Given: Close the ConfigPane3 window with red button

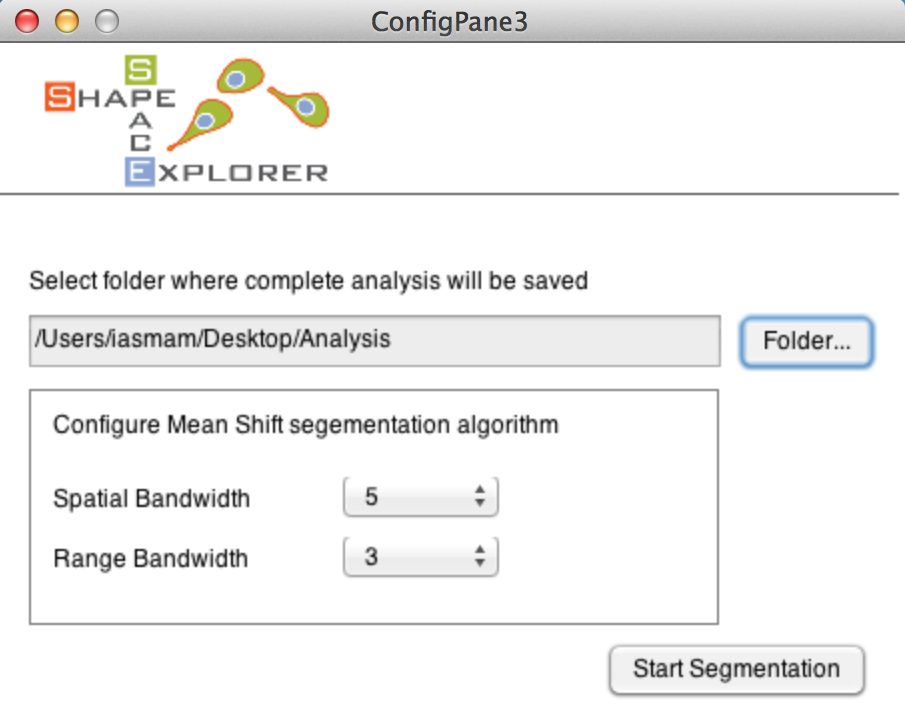Looking at the screenshot, I should click(27, 22).
